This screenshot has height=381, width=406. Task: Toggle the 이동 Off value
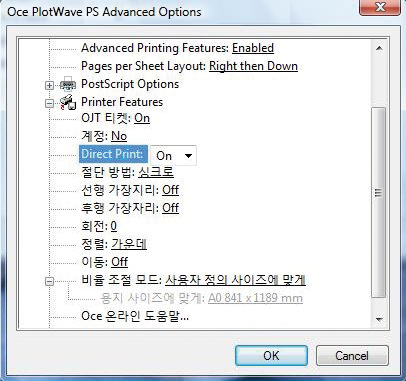(x=119, y=262)
